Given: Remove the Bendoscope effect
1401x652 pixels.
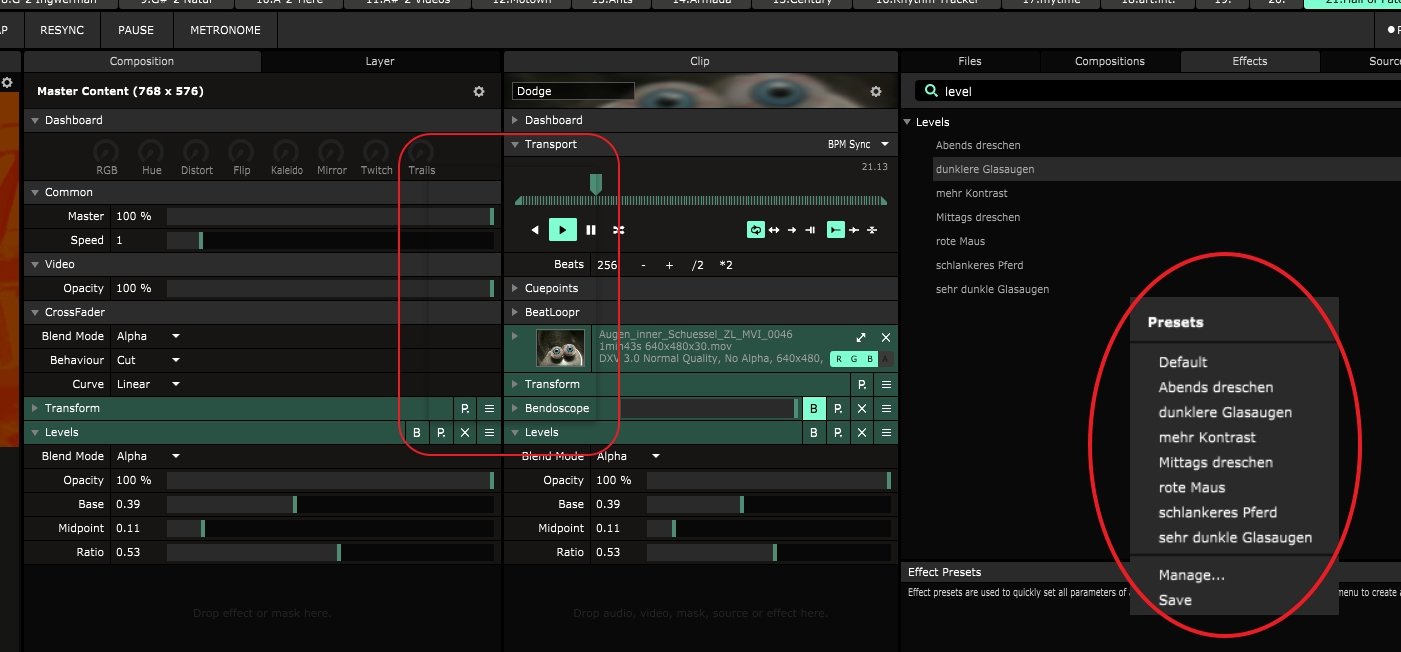Looking at the screenshot, I should point(862,408).
